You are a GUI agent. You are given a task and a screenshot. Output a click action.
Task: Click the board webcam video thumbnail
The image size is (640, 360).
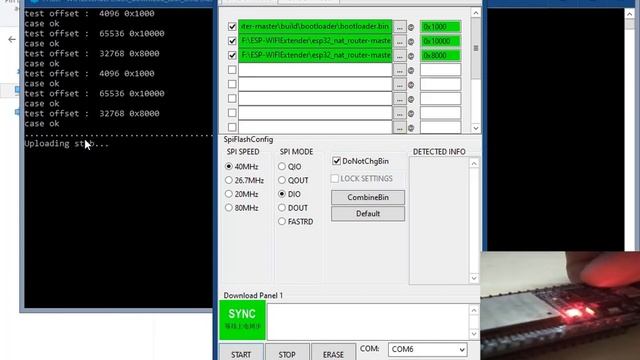click(560, 306)
